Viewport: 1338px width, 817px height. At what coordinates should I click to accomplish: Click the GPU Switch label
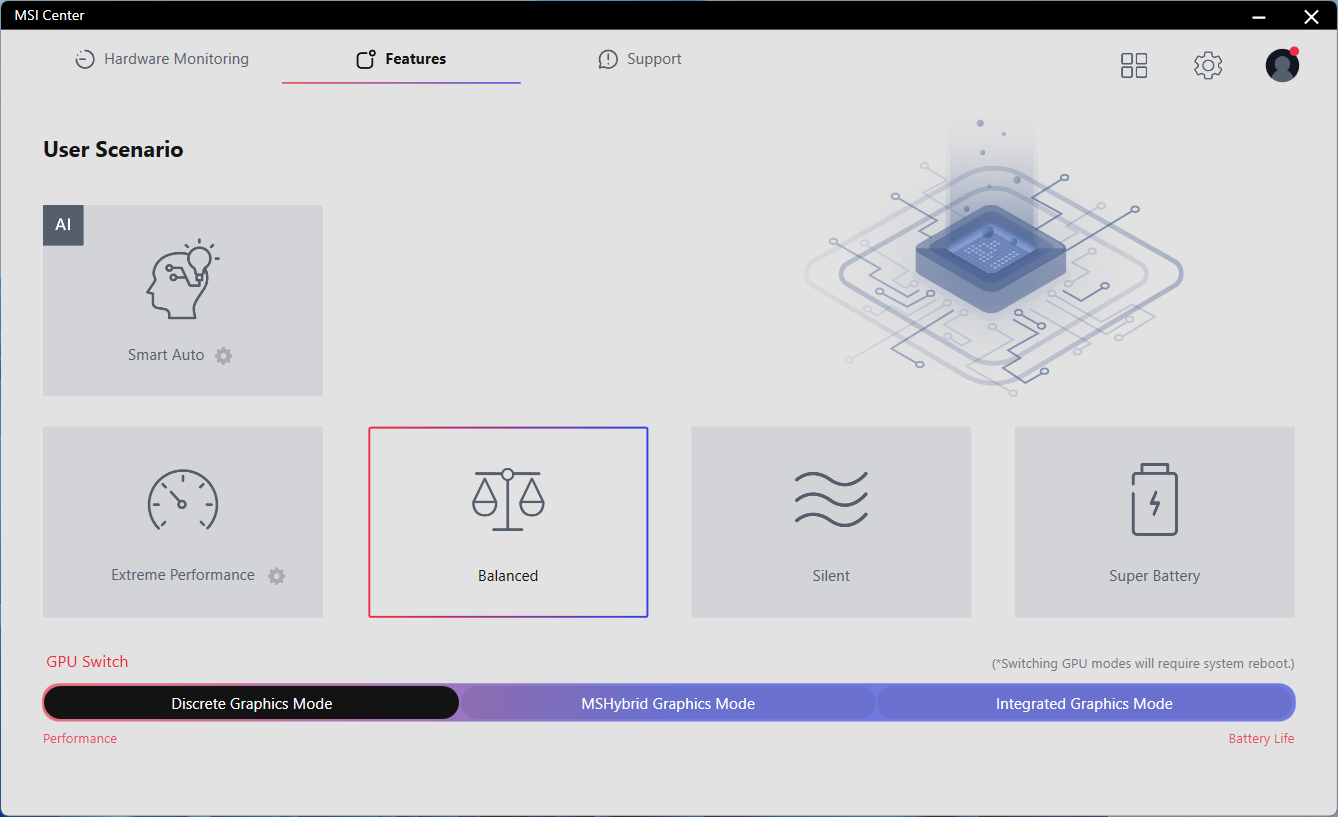87,662
